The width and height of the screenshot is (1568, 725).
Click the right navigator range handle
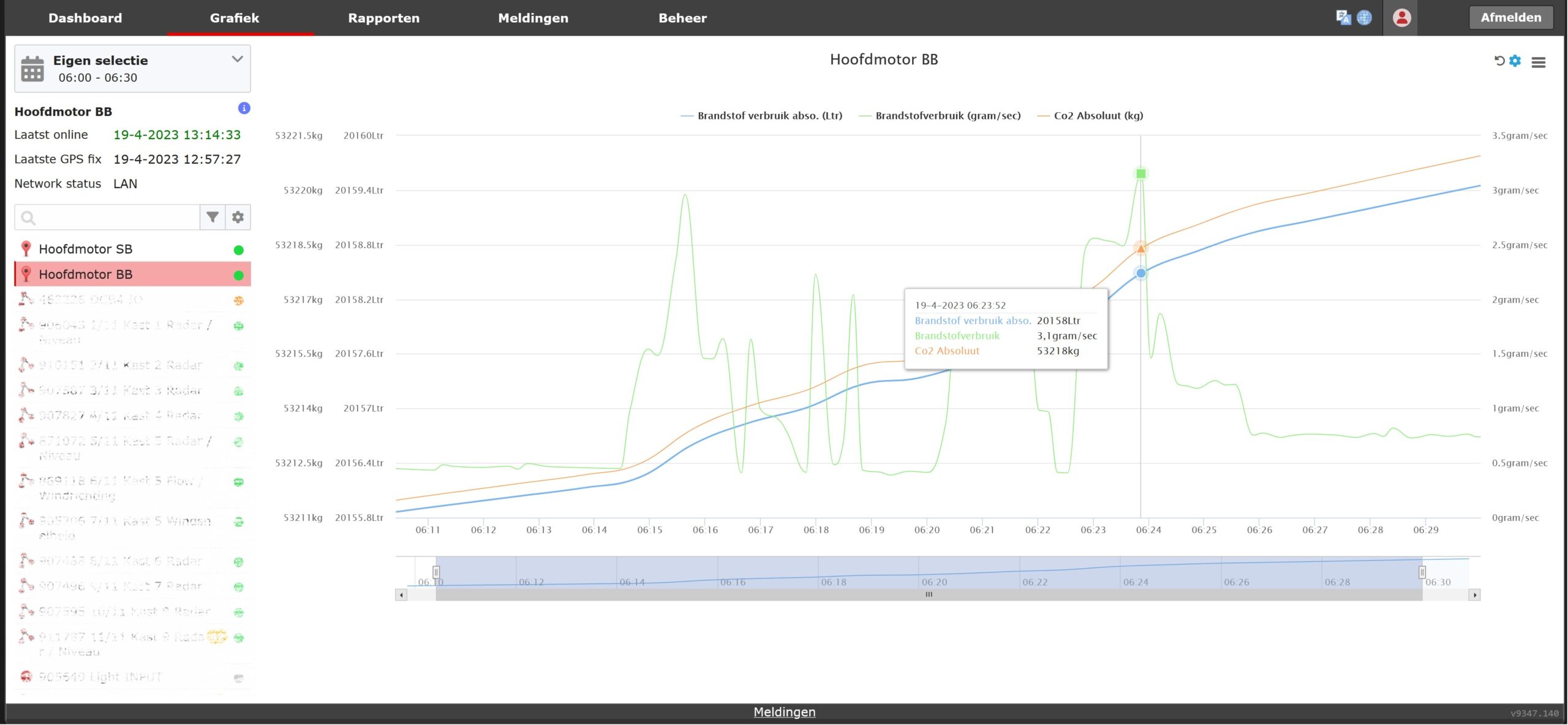(1422, 572)
